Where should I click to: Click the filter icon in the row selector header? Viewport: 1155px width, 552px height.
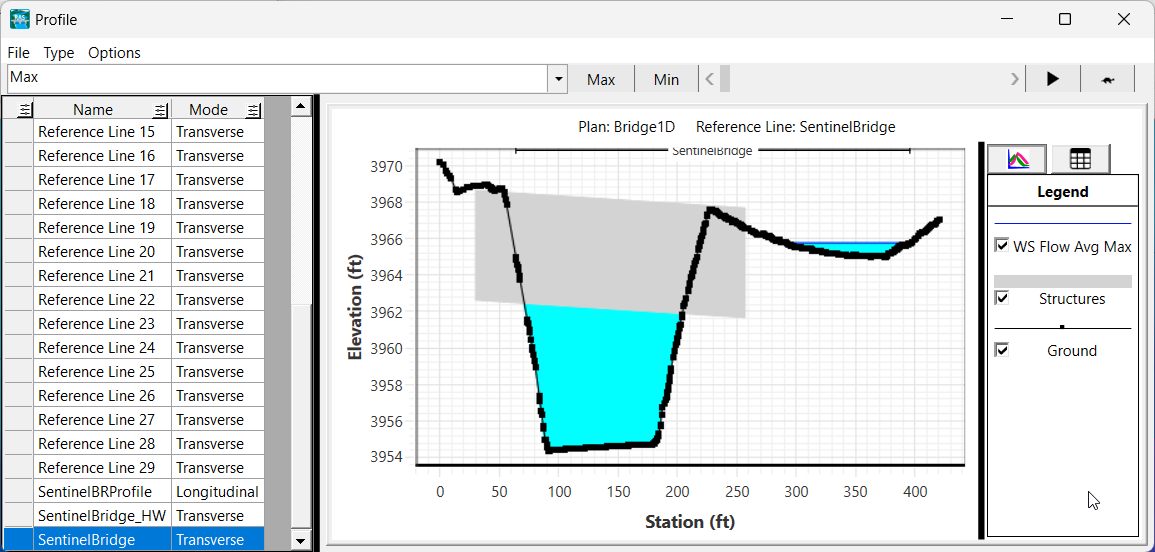point(25,110)
